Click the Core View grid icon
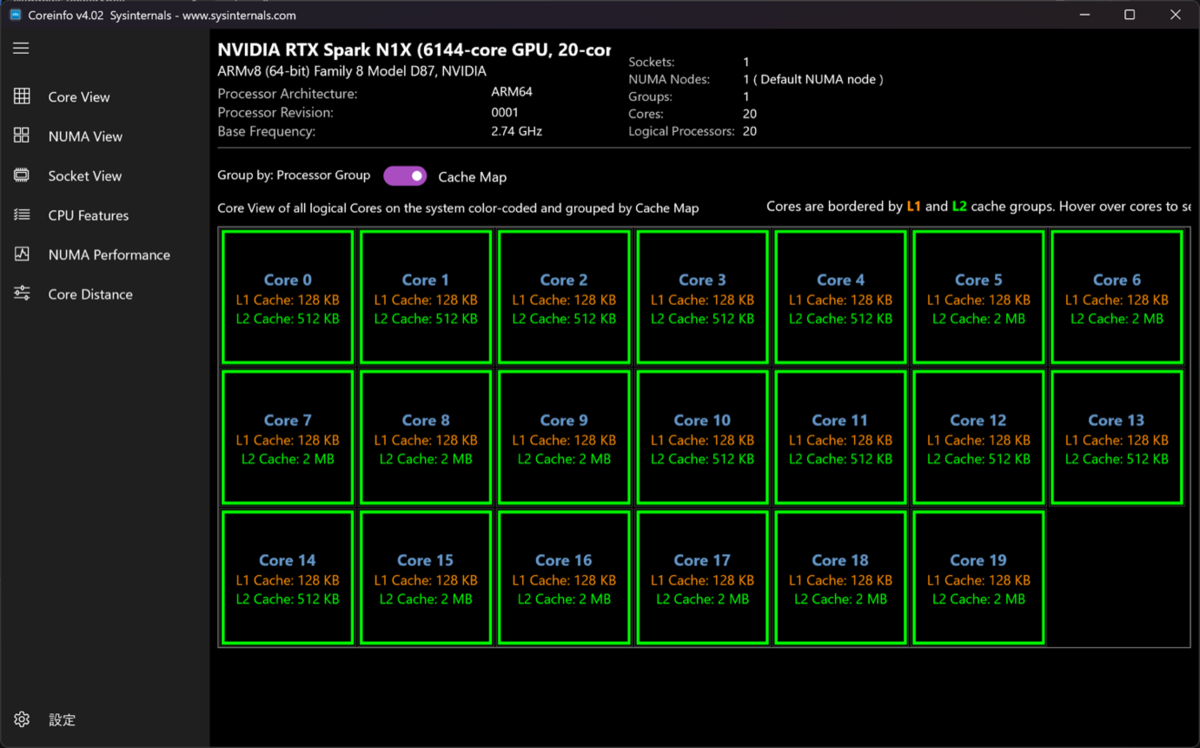Viewport: 1200px width, 748px height. pyautogui.click(x=21, y=96)
